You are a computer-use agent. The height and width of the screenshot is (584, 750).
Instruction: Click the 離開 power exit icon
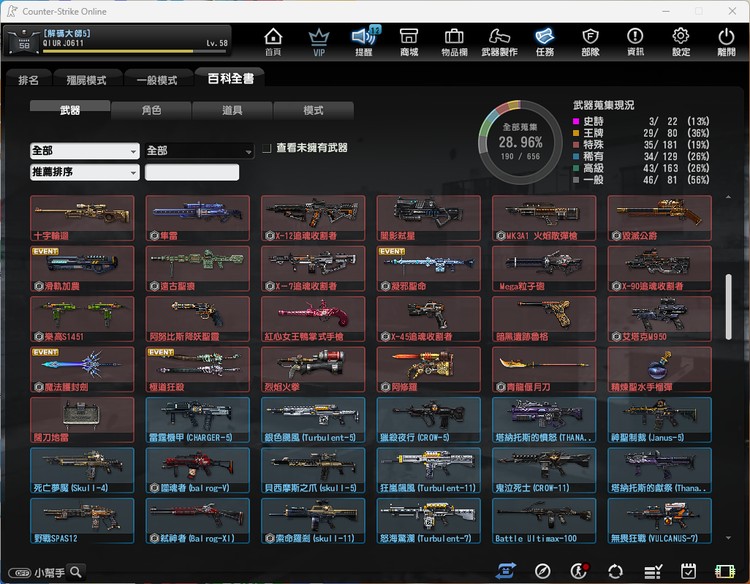pyautogui.click(x=726, y=42)
